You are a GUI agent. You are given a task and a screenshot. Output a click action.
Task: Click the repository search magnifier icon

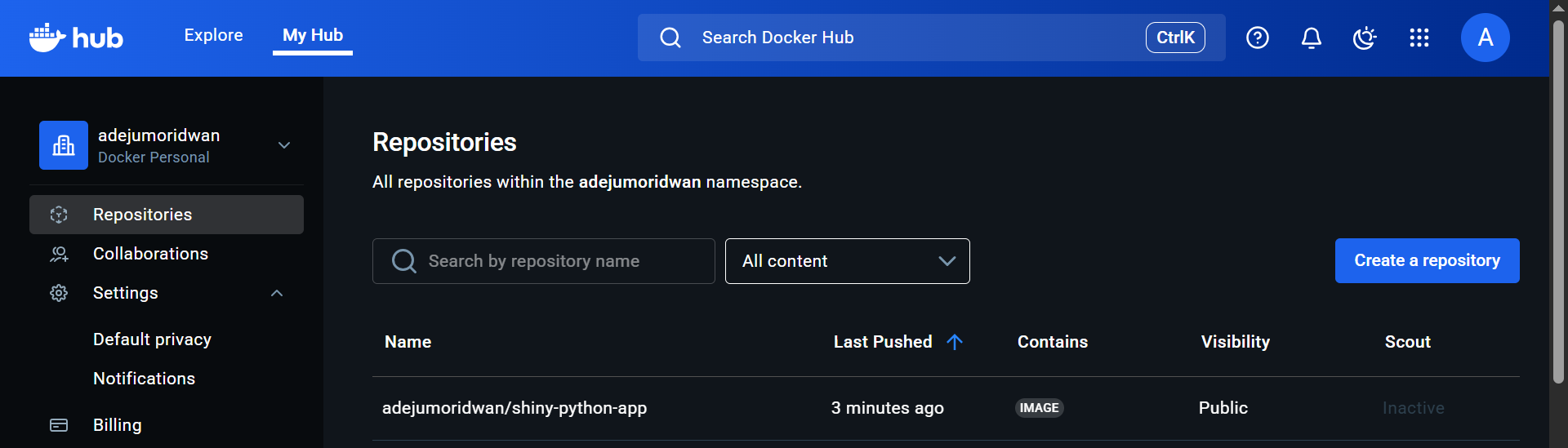404,261
